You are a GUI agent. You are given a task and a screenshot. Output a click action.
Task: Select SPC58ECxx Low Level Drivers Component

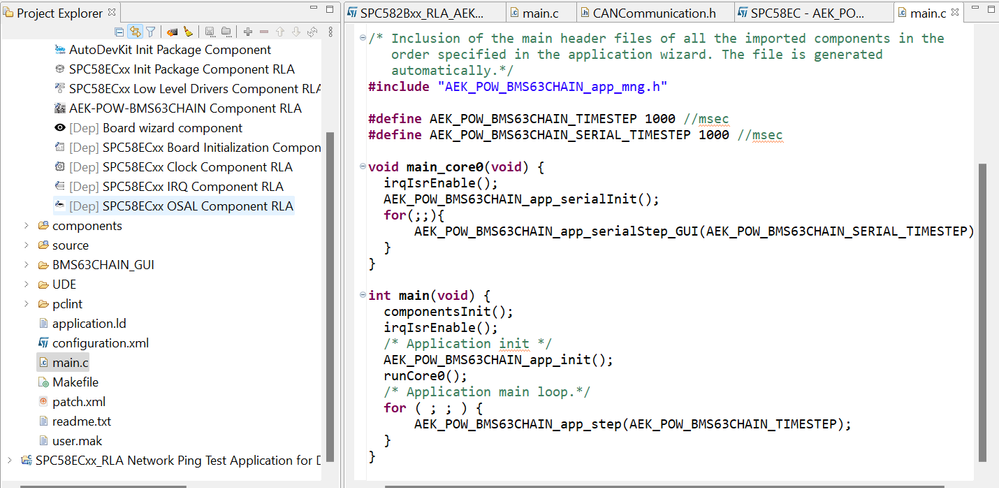(187, 89)
